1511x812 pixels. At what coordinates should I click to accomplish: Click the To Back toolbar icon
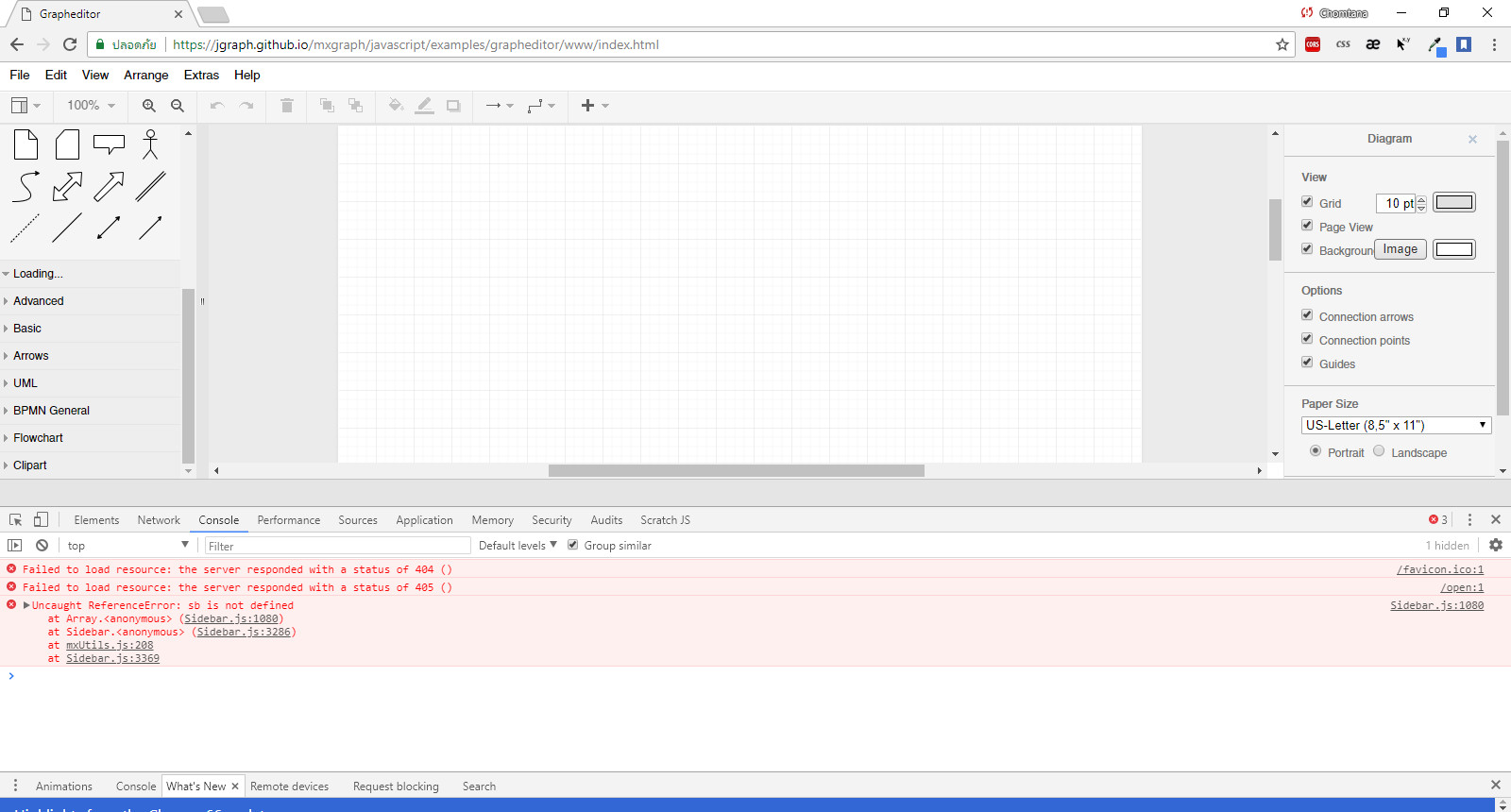(x=356, y=106)
